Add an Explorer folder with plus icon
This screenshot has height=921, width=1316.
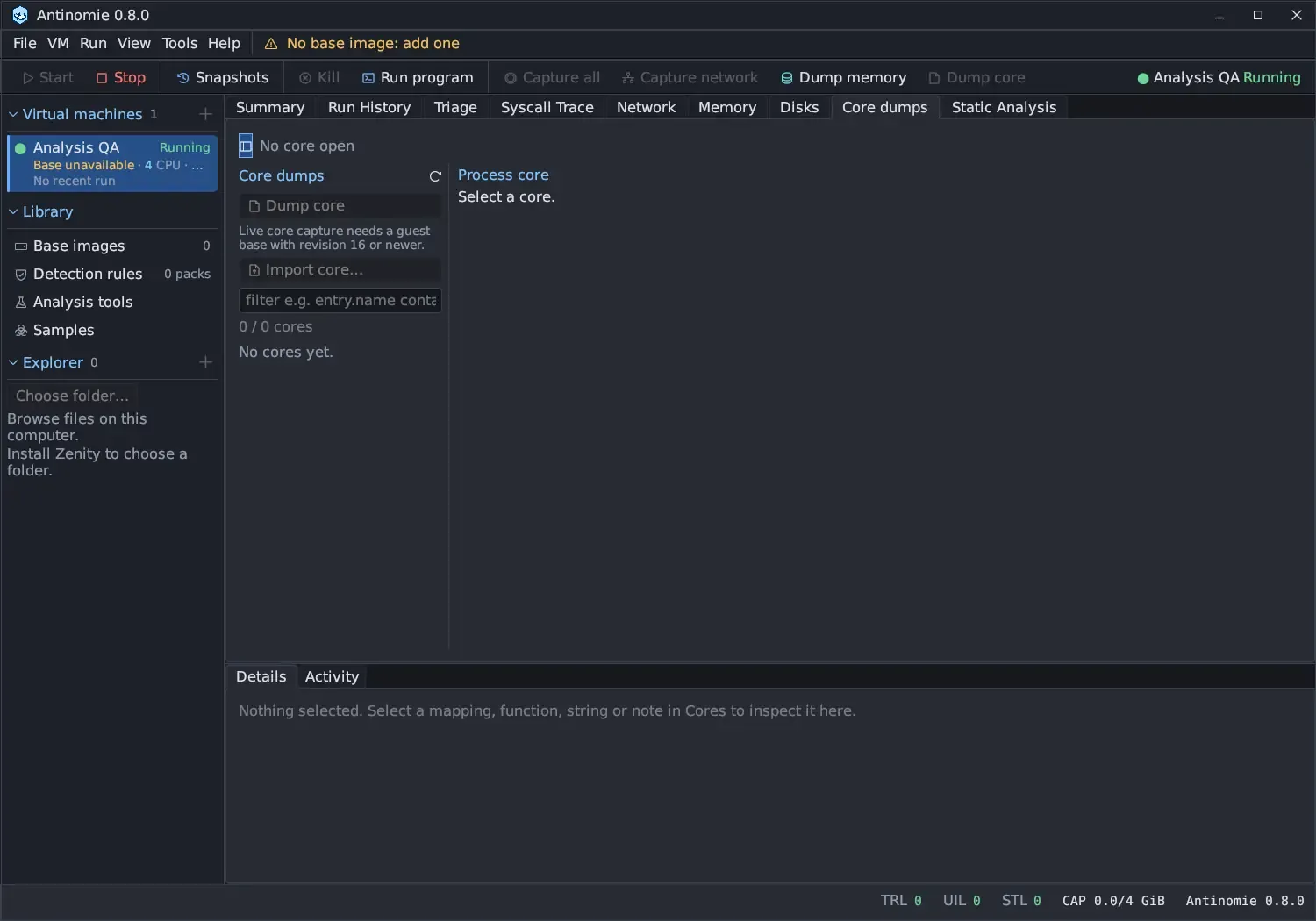pos(205,362)
